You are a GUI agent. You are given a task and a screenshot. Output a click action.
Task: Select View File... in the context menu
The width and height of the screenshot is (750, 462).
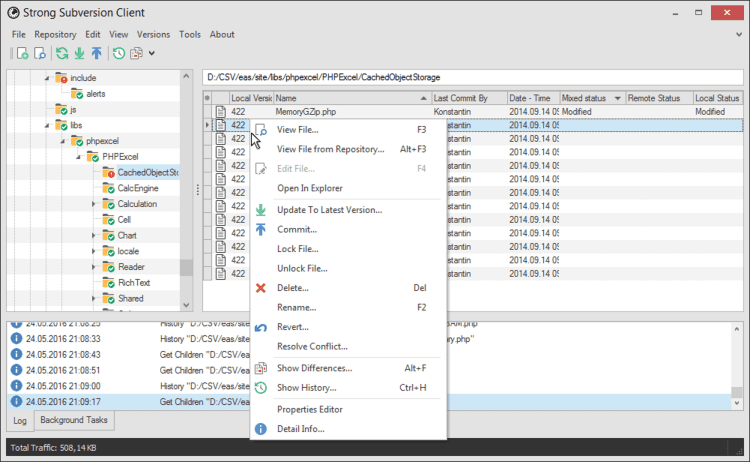(297, 130)
